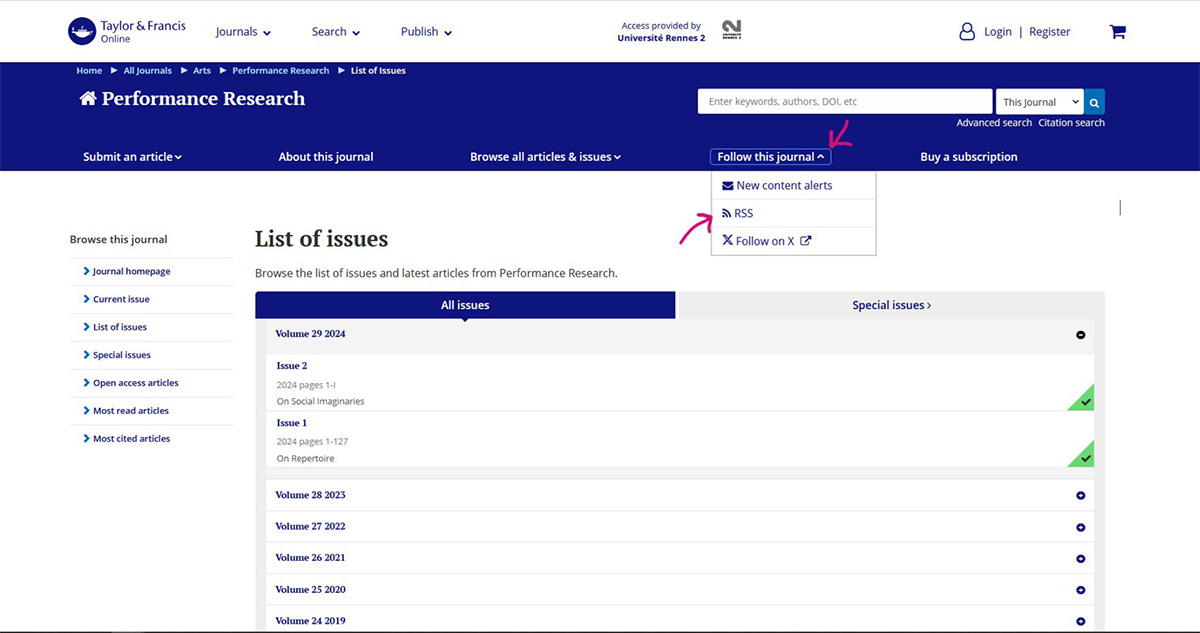Open Citation search link

[x=1072, y=123]
